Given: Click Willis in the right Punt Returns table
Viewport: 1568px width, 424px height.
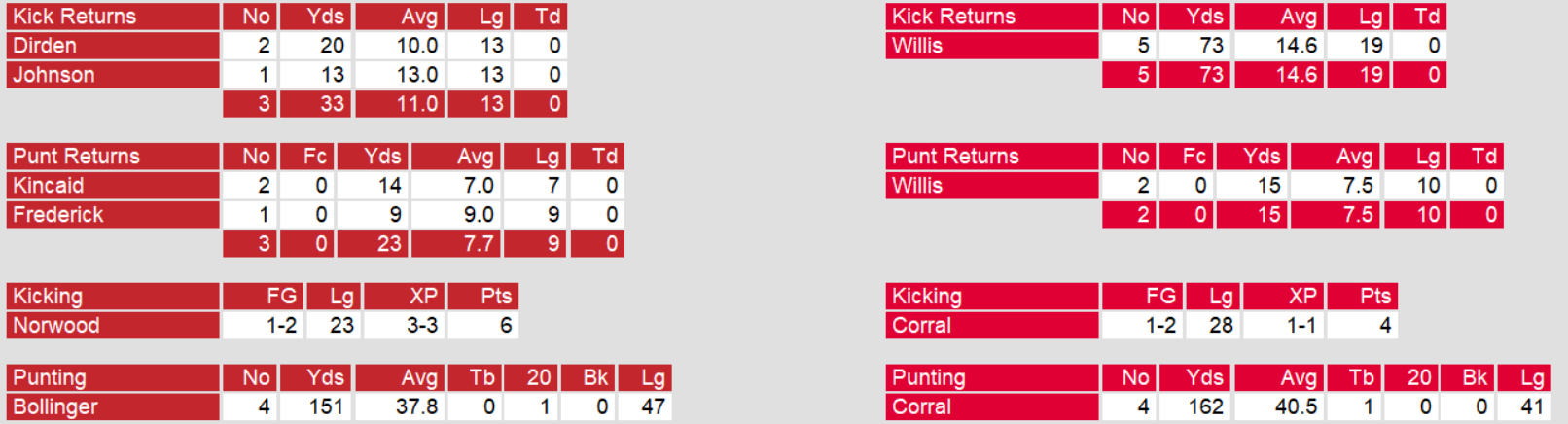Looking at the screenshot, I should 917,186.
